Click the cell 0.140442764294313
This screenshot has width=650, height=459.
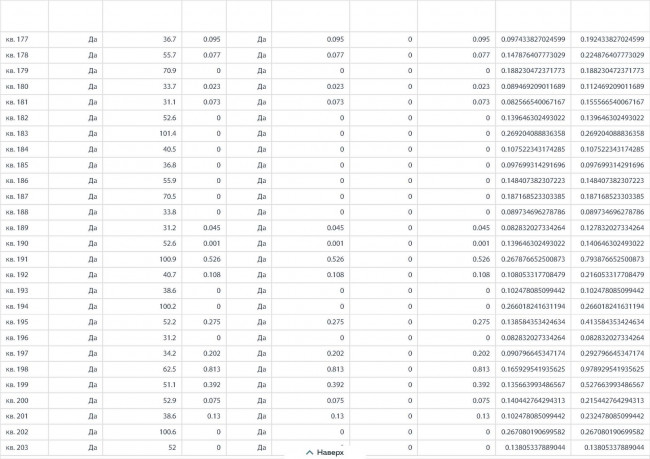pyautogui.click(x=533, y=401)
